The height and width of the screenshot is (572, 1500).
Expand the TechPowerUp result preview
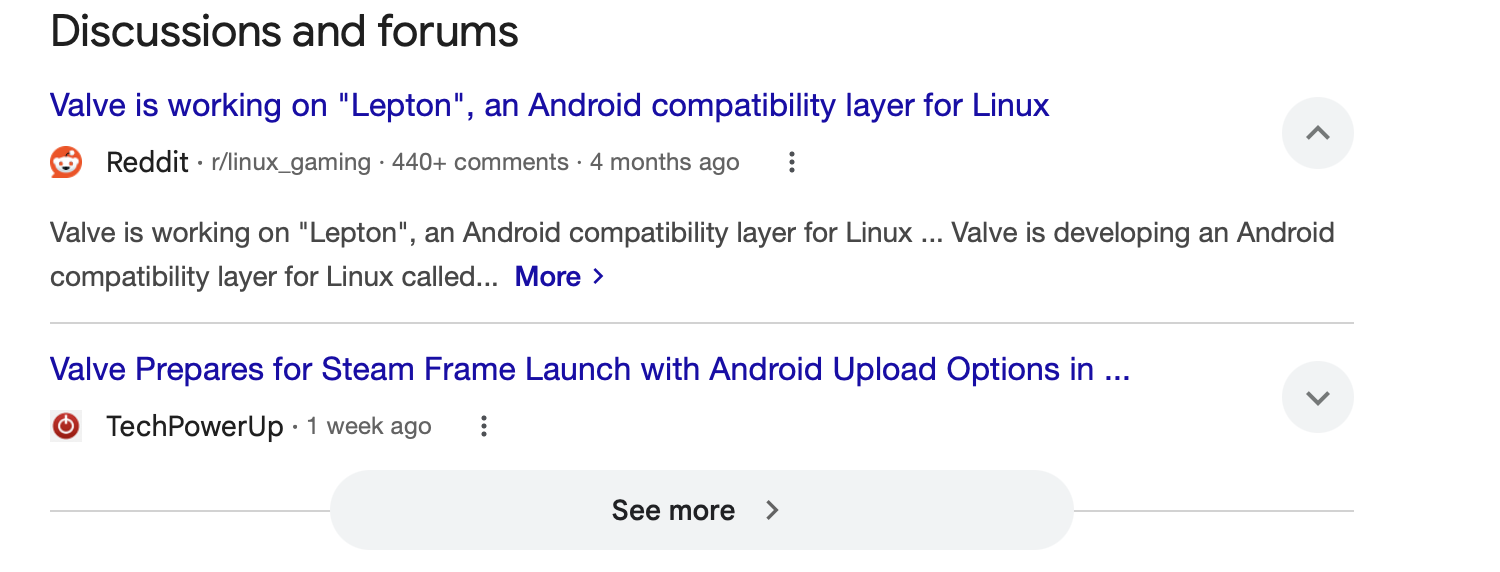pyautogui.click(x=1317, y=397)
